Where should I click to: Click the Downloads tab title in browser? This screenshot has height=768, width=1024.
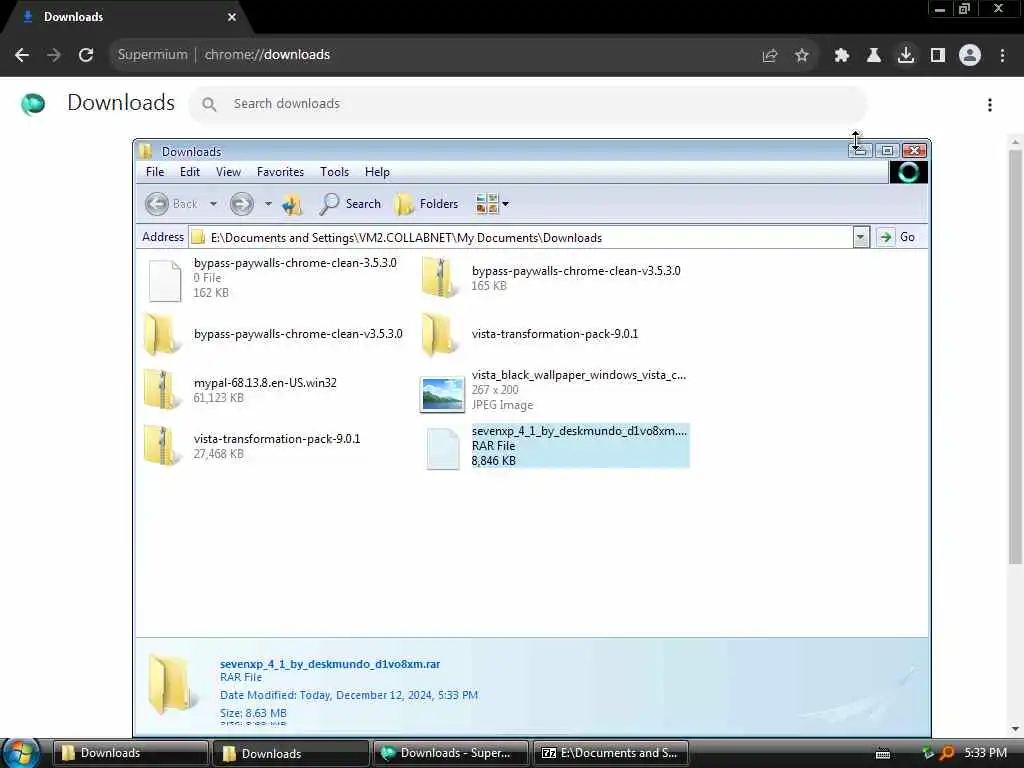pos(73,17)
